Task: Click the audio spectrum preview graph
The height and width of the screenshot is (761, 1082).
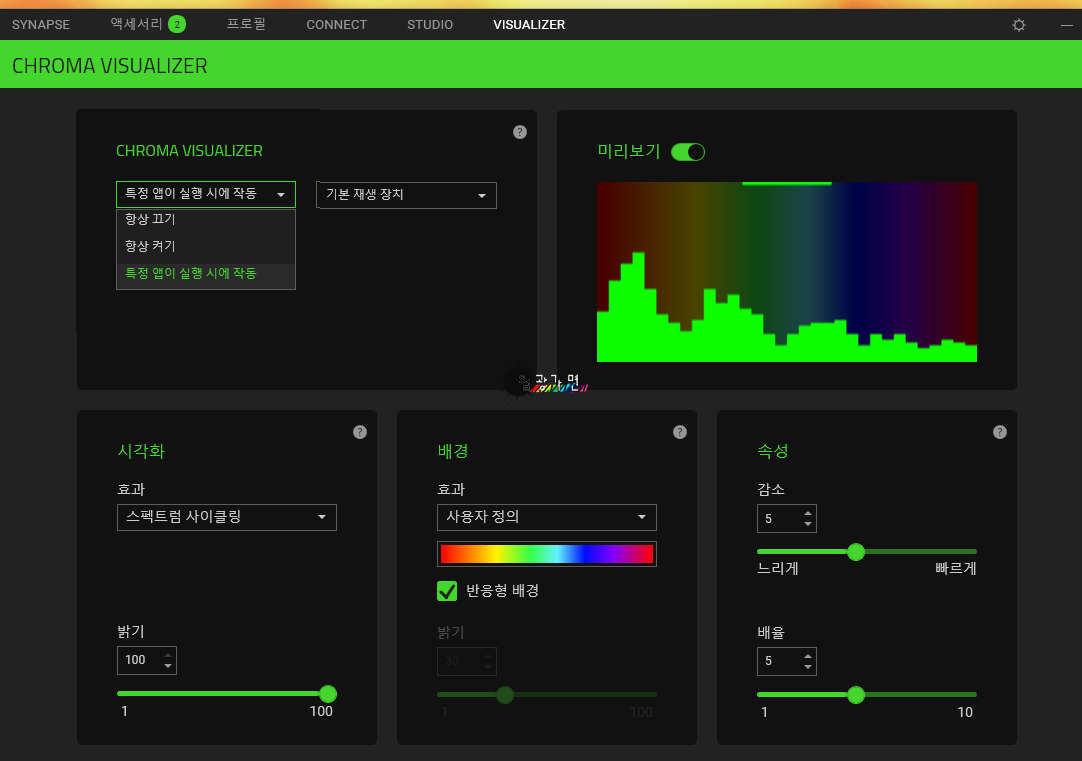Action: (787, 272)
